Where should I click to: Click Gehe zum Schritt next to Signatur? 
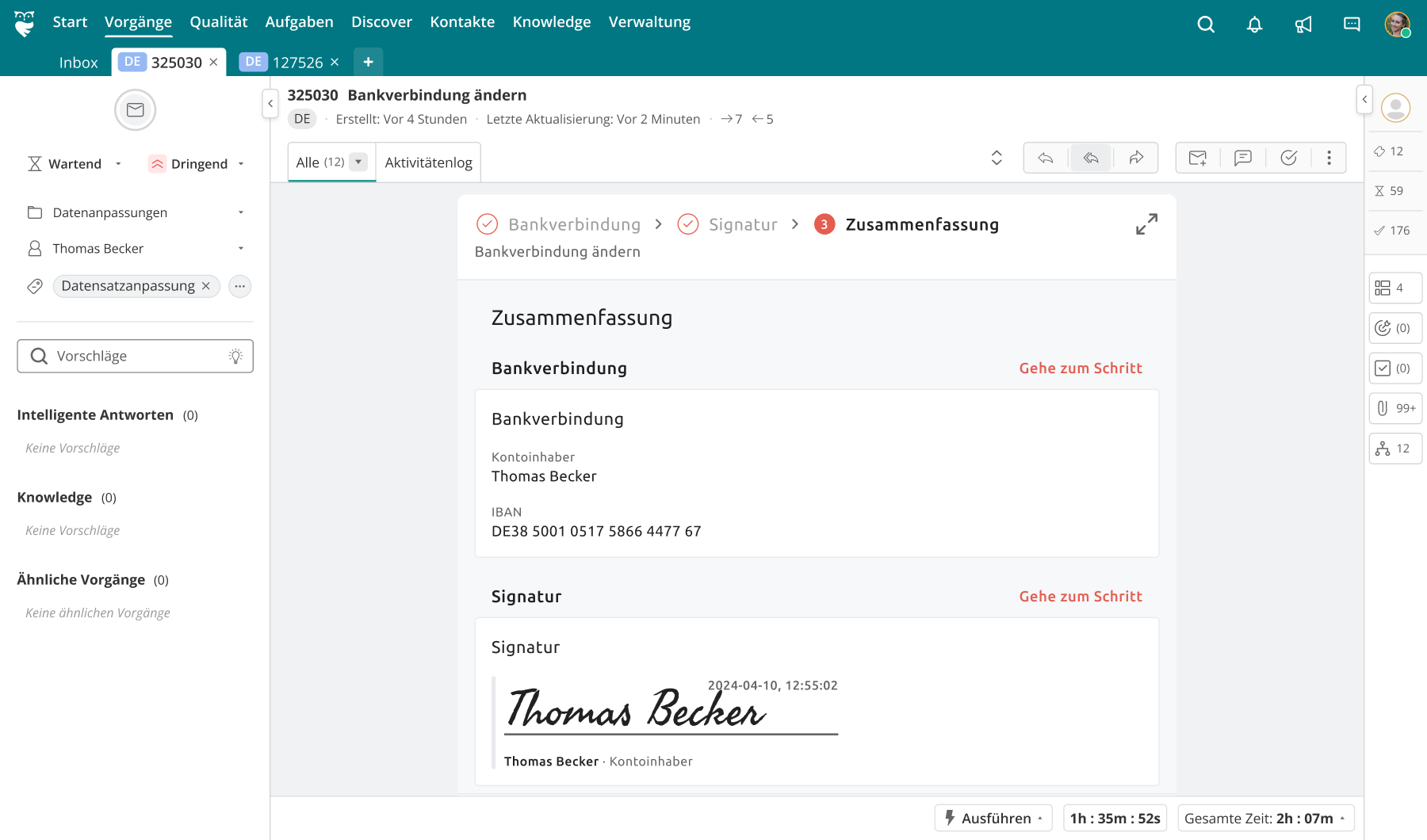pyautogui.click(x=1081, y=597)
